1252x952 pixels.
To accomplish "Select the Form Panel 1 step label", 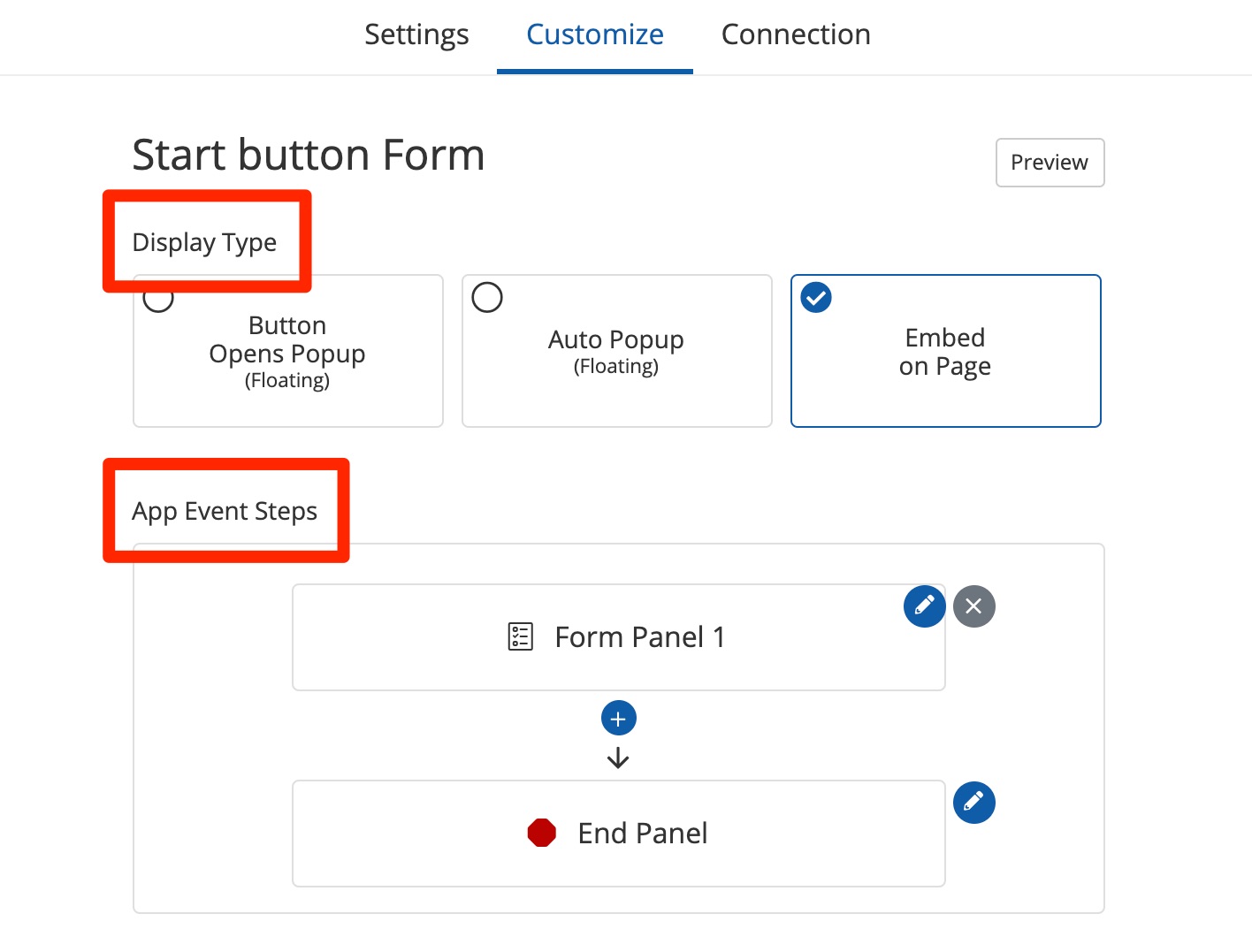I will pos(639,636).
